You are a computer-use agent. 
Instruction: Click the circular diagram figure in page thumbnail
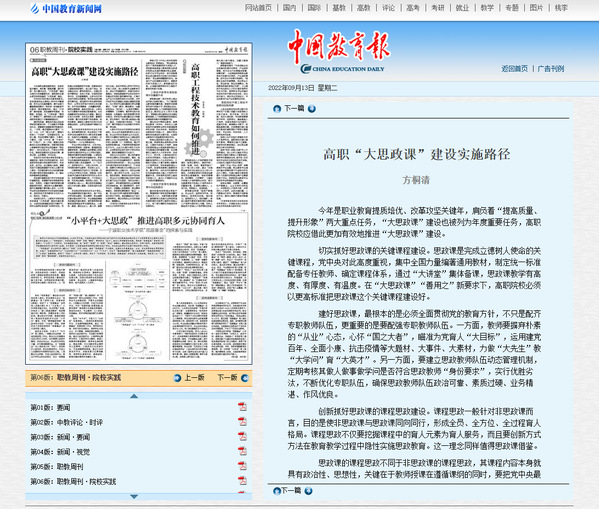[137, 310]
